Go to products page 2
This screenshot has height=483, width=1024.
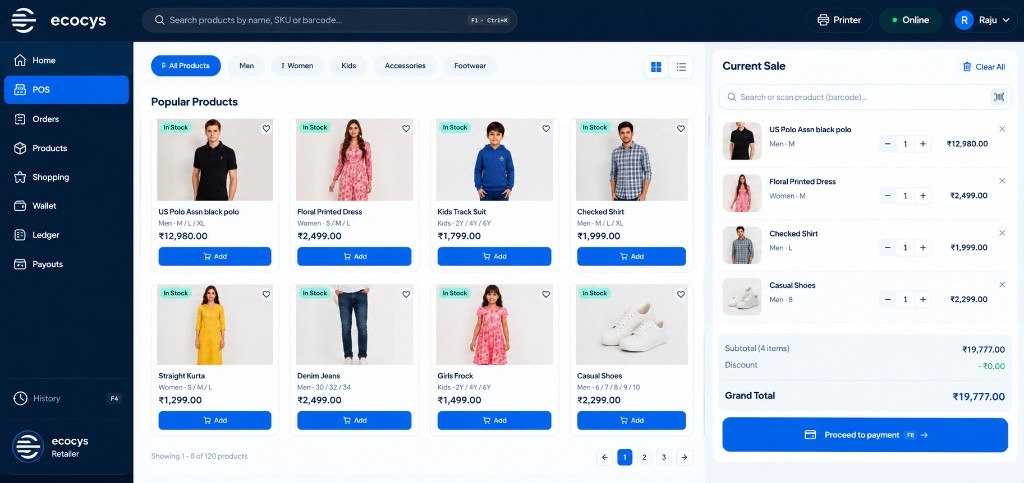(644, 458)
